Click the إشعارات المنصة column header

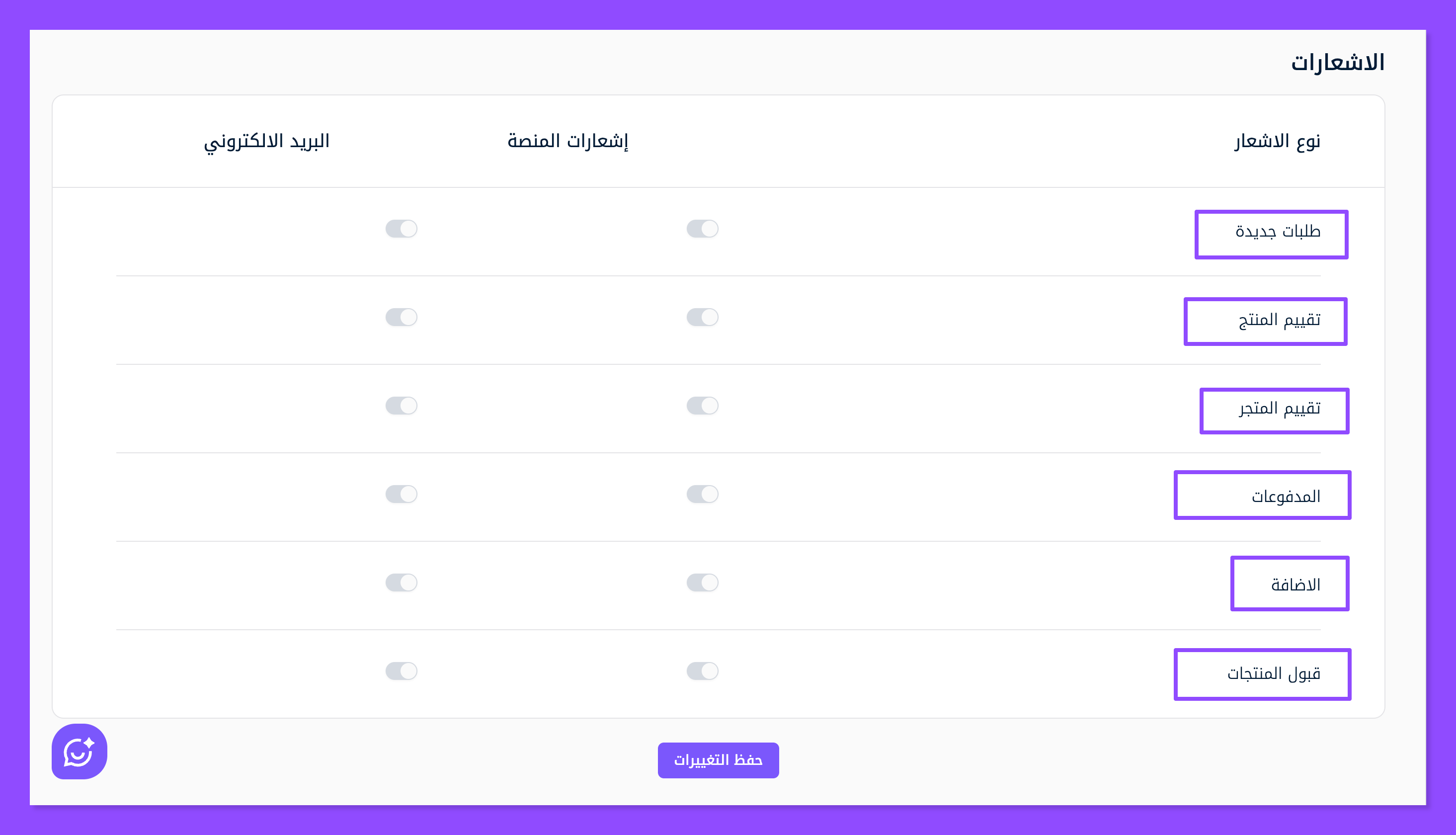(x=567, y=141)
